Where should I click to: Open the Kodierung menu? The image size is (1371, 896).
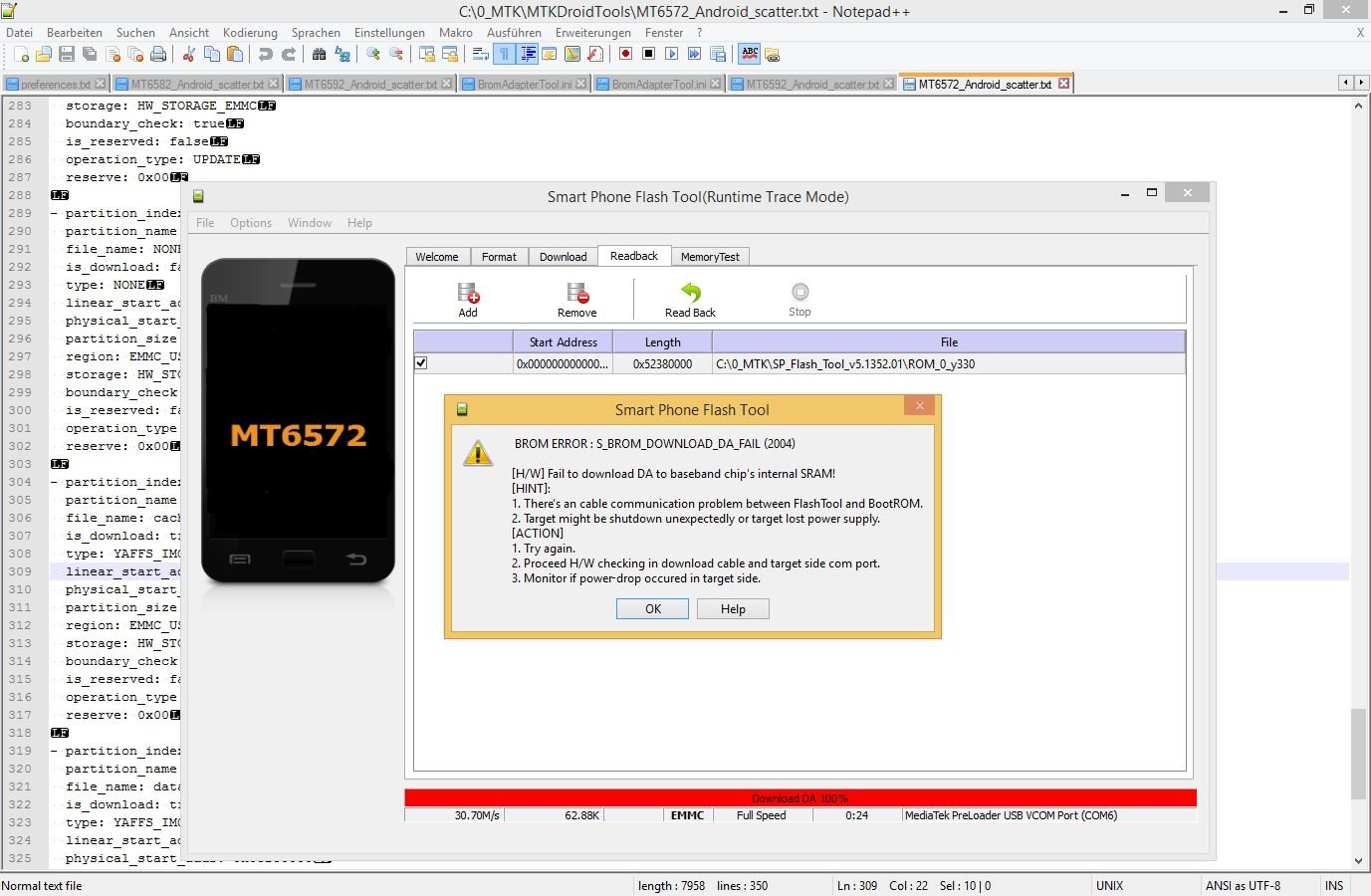[x=250, y=33]
